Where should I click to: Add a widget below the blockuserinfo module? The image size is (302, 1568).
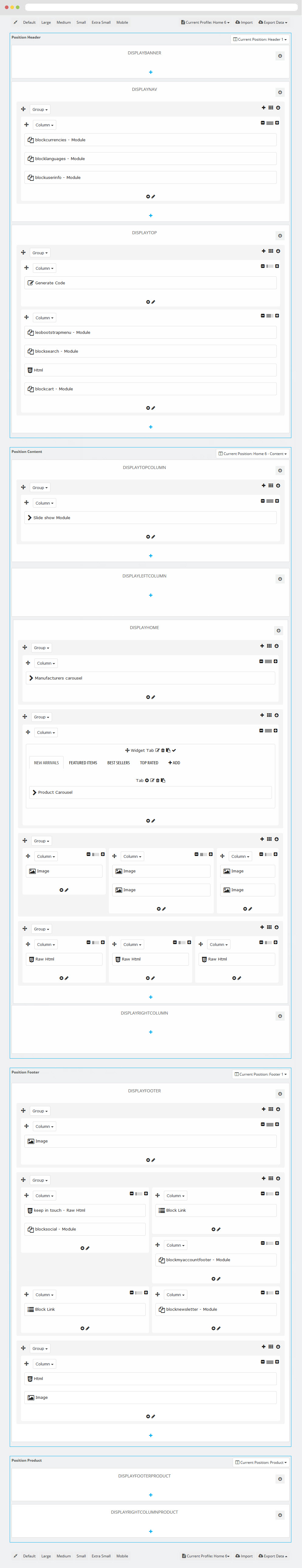148,197
